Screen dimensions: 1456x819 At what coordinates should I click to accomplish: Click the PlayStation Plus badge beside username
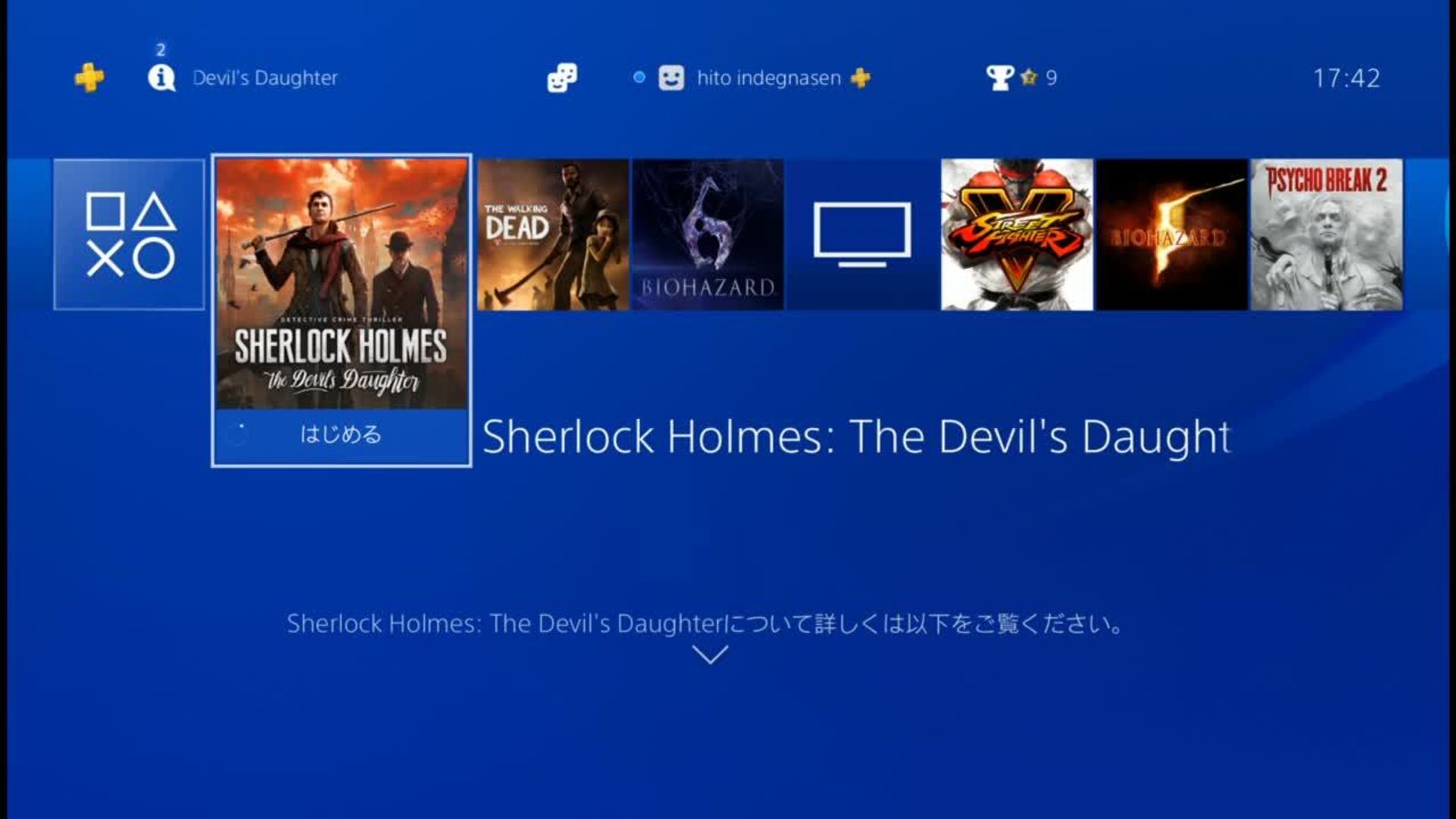[860, 77]
